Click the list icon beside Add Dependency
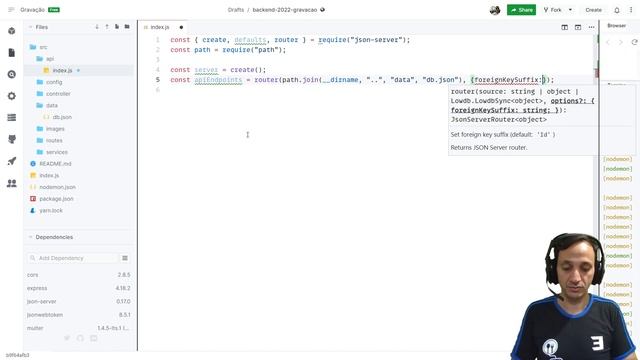Image resolution: width=640 pixels, height=360 pixels. [125, 258]
